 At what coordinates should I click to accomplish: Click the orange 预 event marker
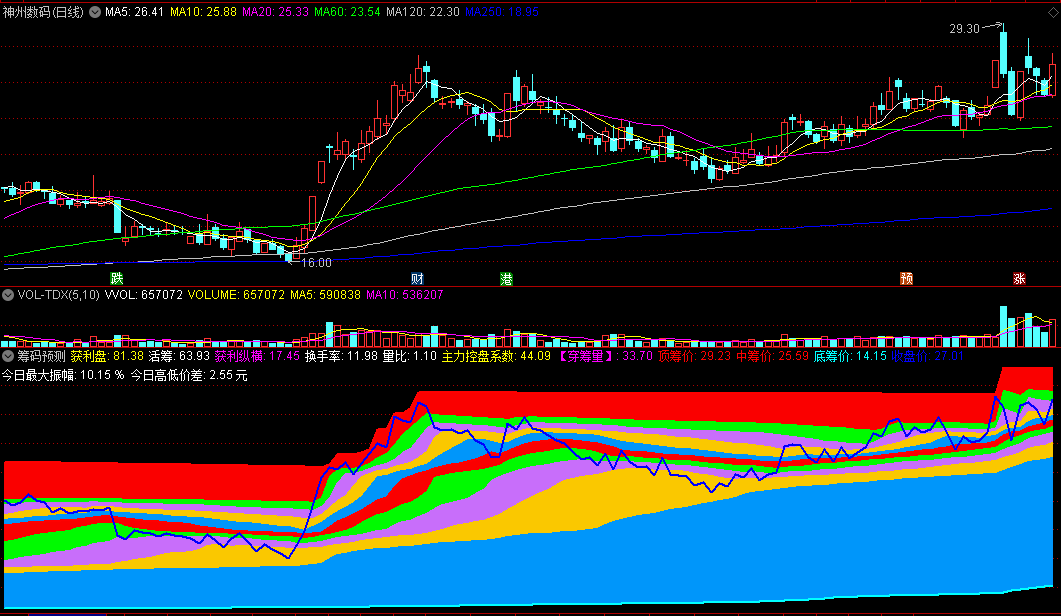pos(907,278)
